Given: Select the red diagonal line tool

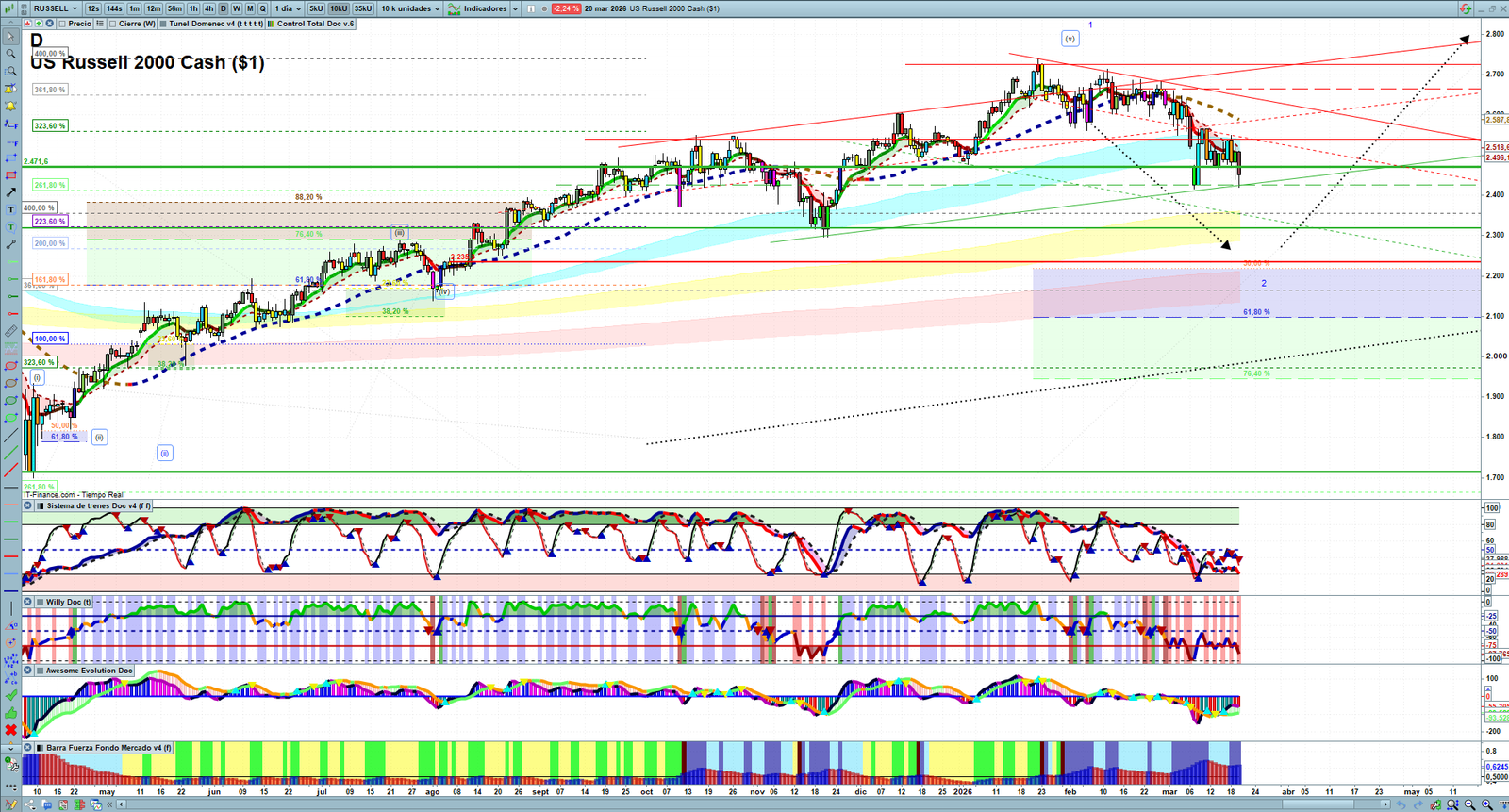Looking at the screenshot, I should [x=10, y=470].
